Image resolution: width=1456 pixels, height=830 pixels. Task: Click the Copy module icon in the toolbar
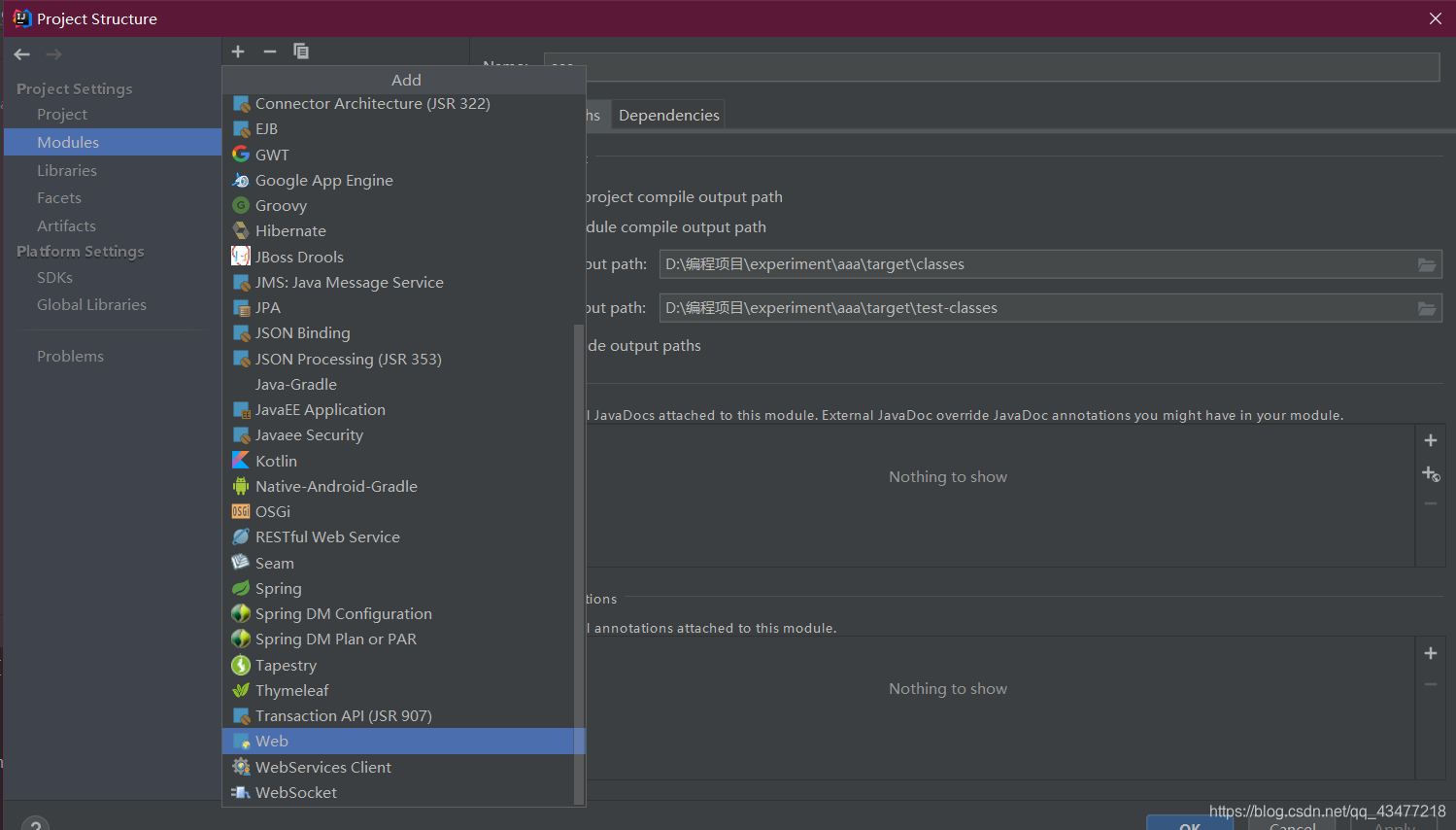301,52
